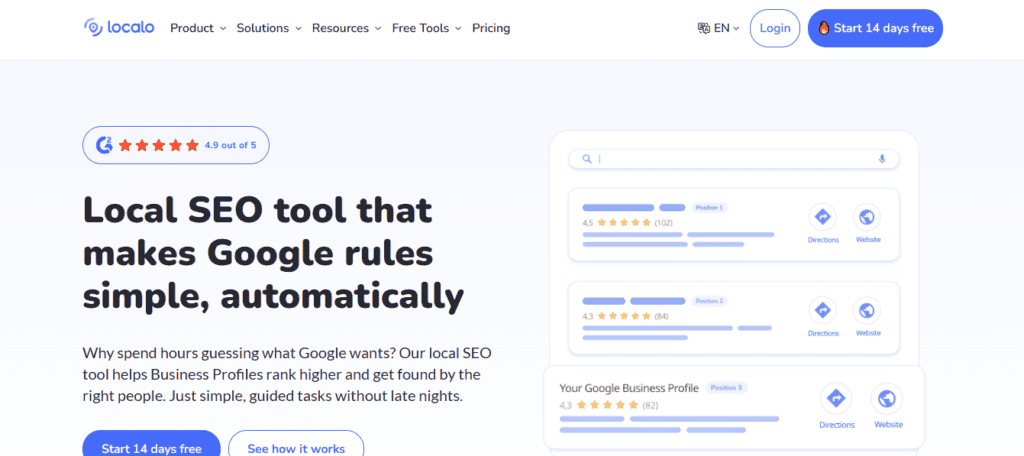Viewport: 1024px width, 456px height.
Task: Click the flame icon in header button
Action: [x=824, y=28]
